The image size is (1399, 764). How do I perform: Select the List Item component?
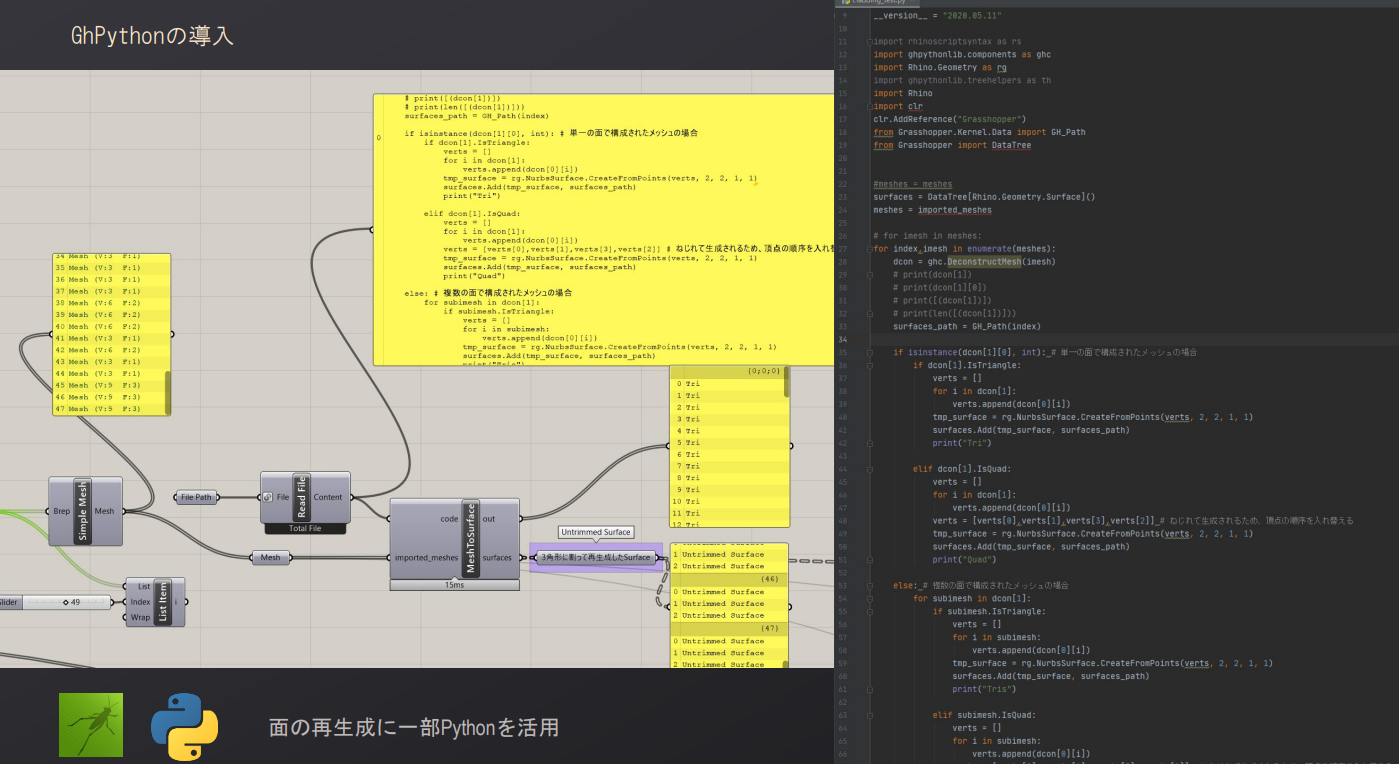pyautogui.click(x=155, y=602)
